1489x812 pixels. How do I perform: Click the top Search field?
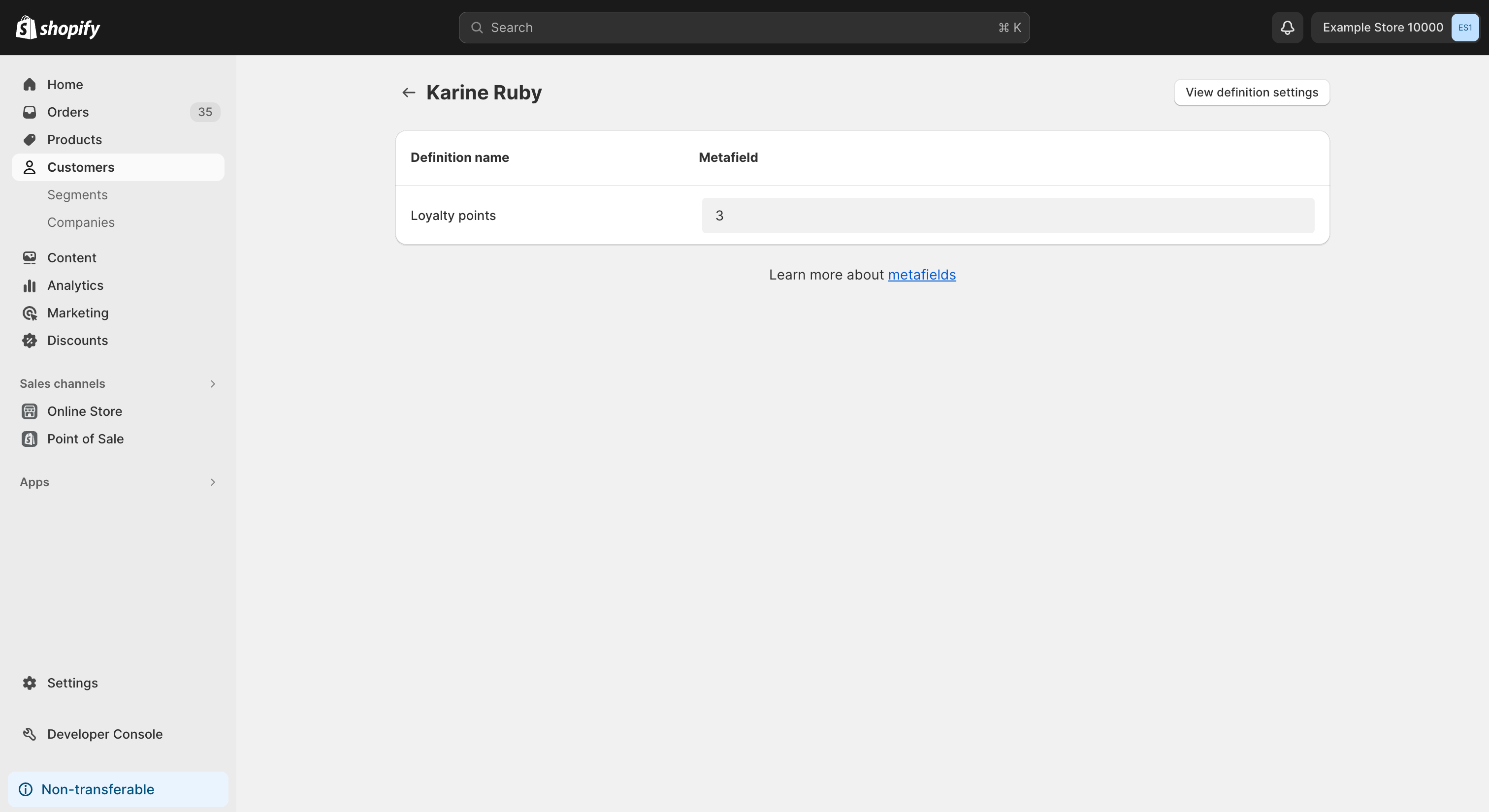pyautogui.click(x=744, y=27)
